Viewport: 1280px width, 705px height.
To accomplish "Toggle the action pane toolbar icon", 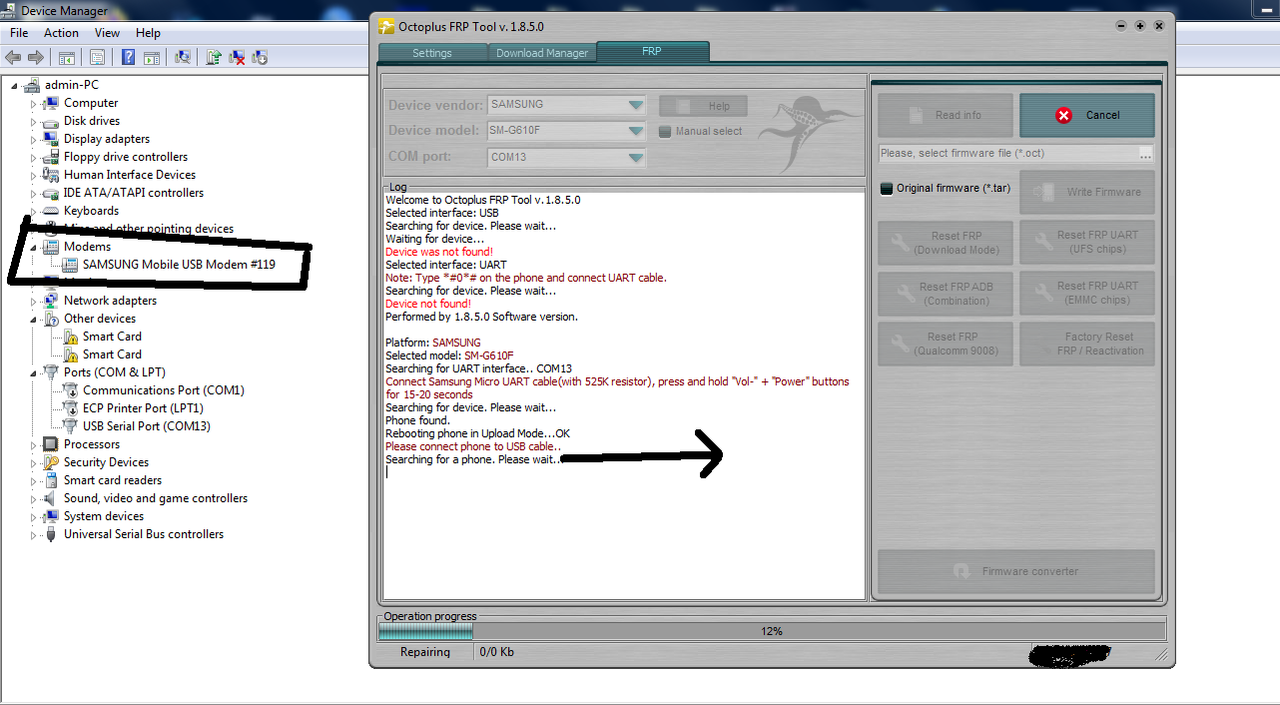I will tap(152, 58).
